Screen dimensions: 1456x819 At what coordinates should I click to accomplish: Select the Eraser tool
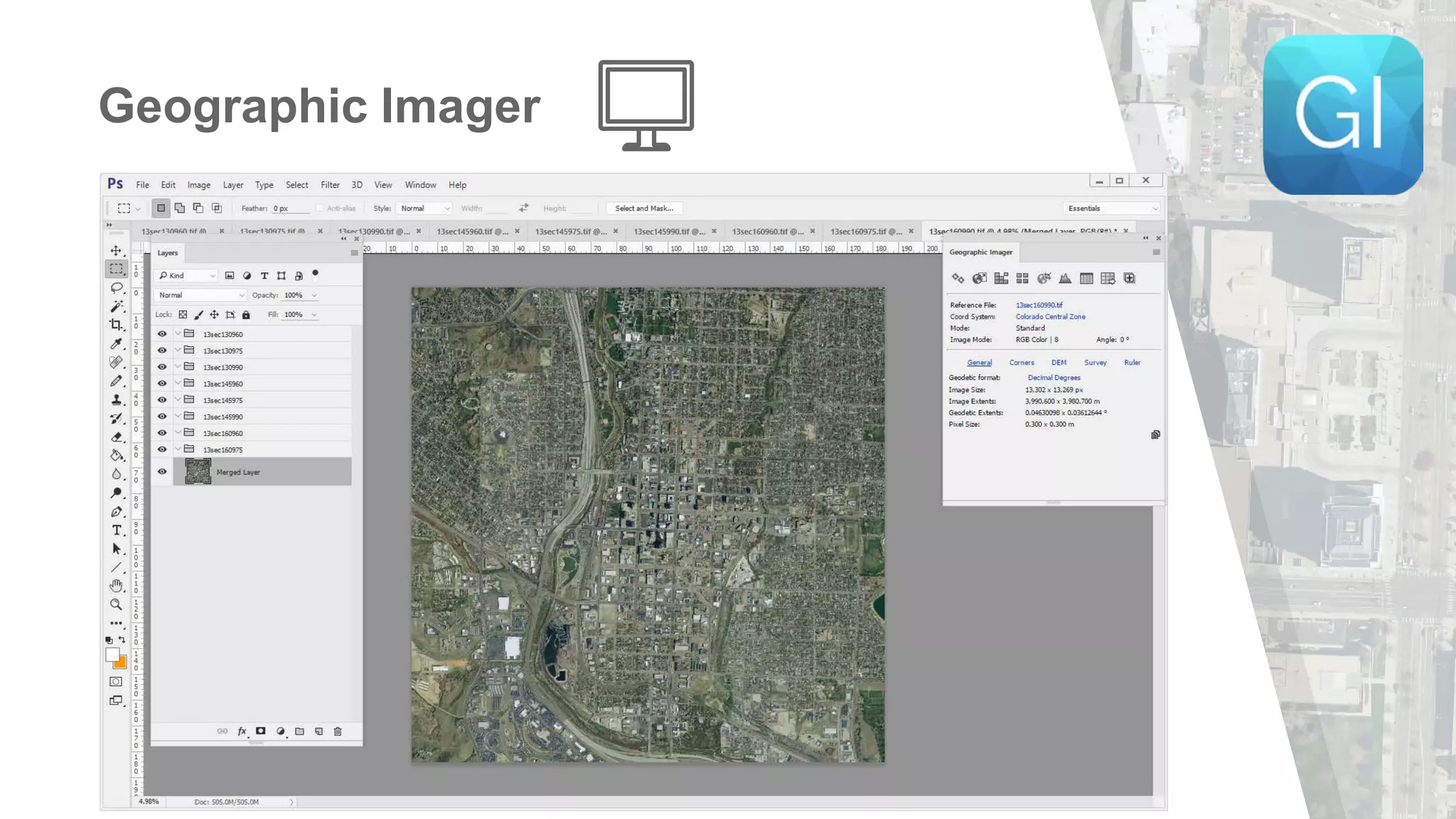click(x=116, y=437)
